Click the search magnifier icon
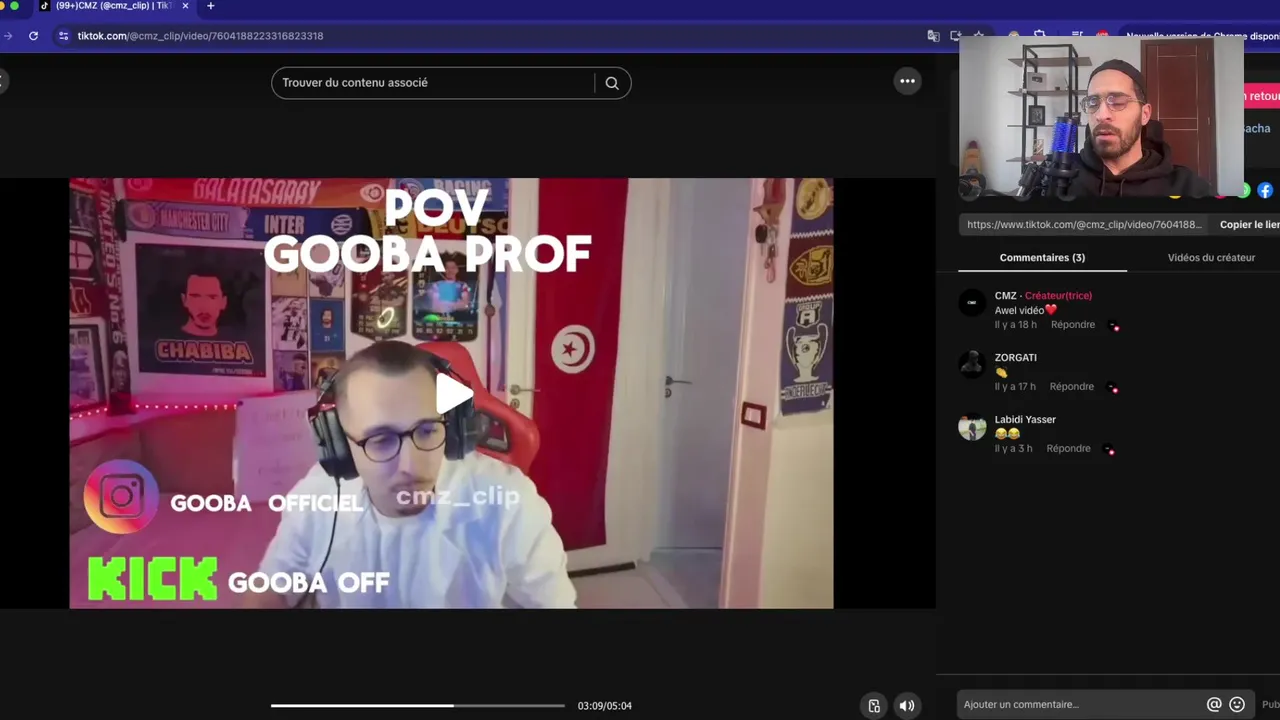The width and height of the screenshot is (1280, 720). click(x=612, y=83)
